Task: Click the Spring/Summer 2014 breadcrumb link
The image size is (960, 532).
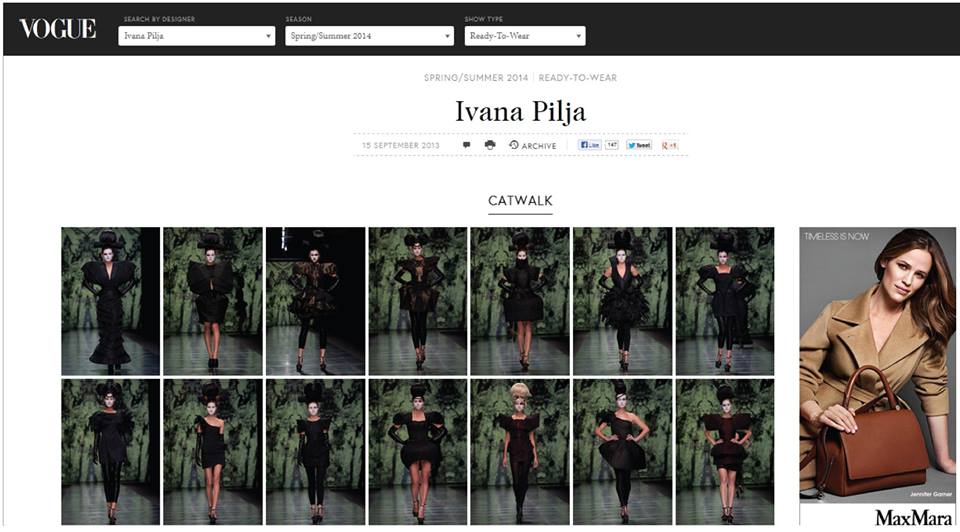Action: (x=476, y=78)
